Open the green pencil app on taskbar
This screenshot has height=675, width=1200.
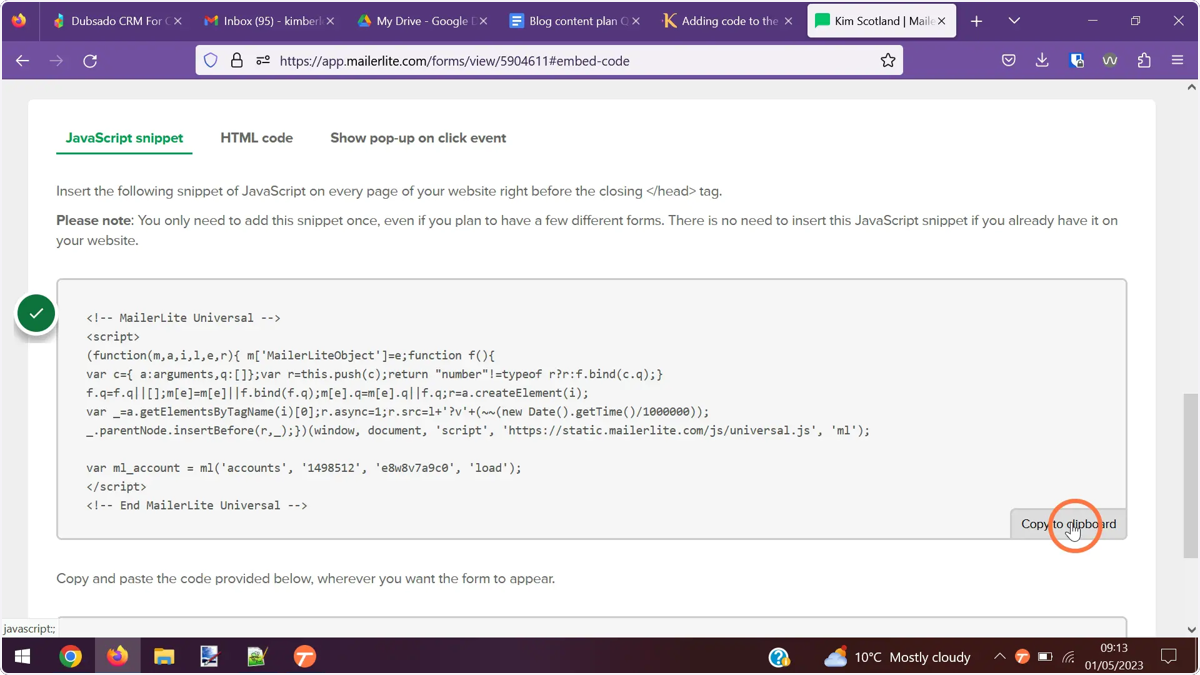(x=257, y=657)
